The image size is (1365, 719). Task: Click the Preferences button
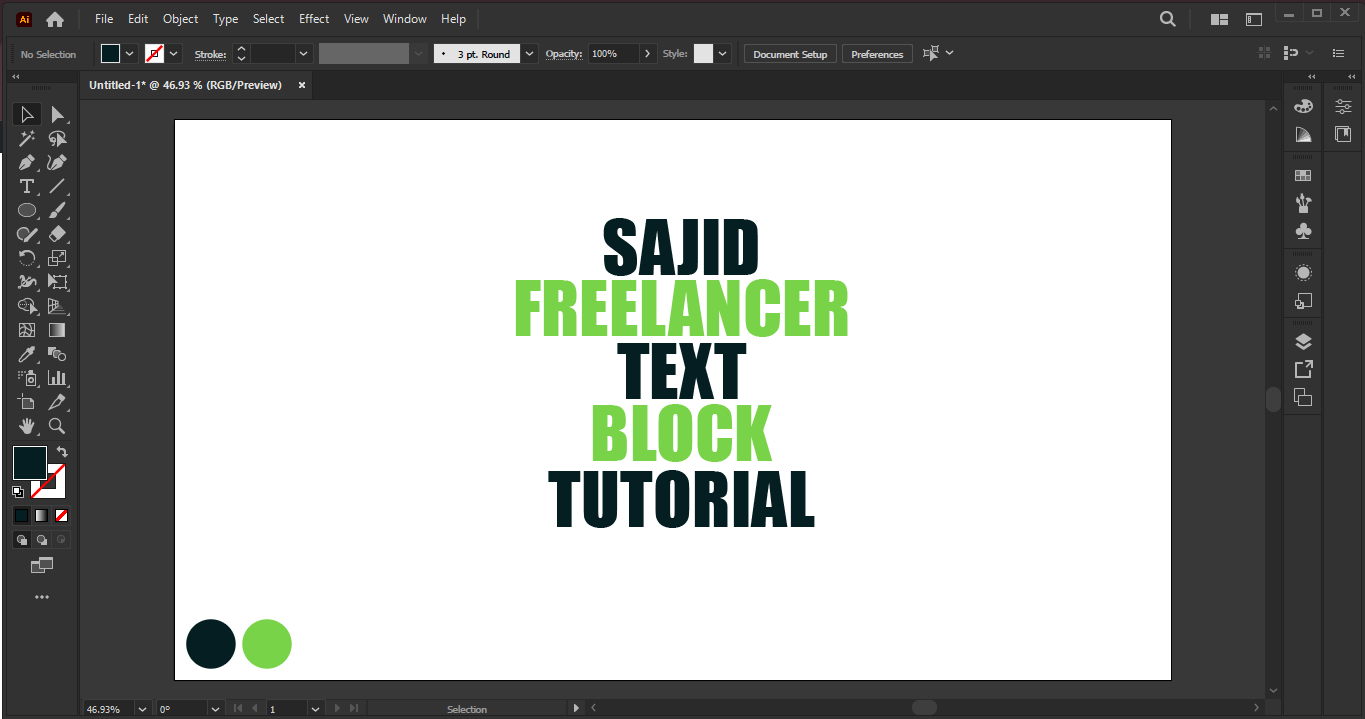click(877, 54)
